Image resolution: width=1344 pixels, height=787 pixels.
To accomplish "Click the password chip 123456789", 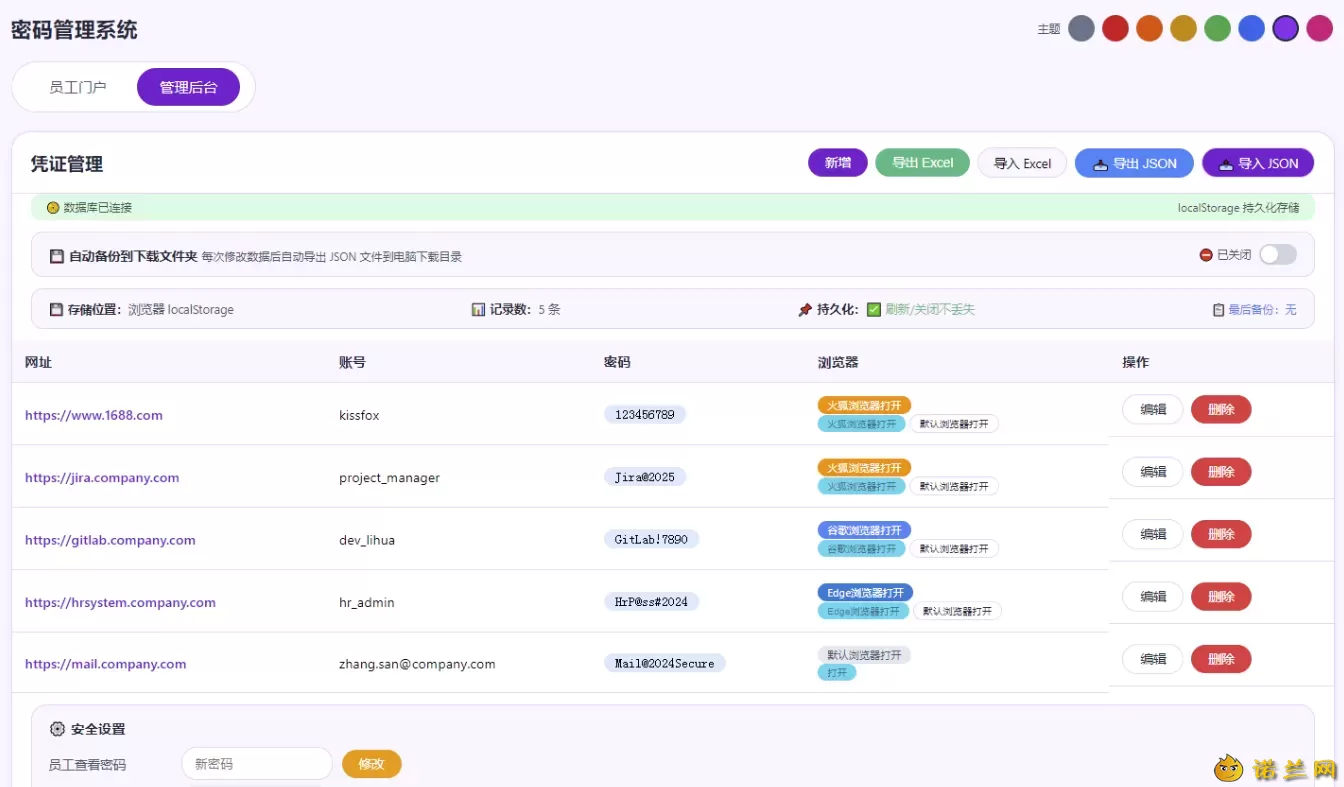I will (645, 414).
